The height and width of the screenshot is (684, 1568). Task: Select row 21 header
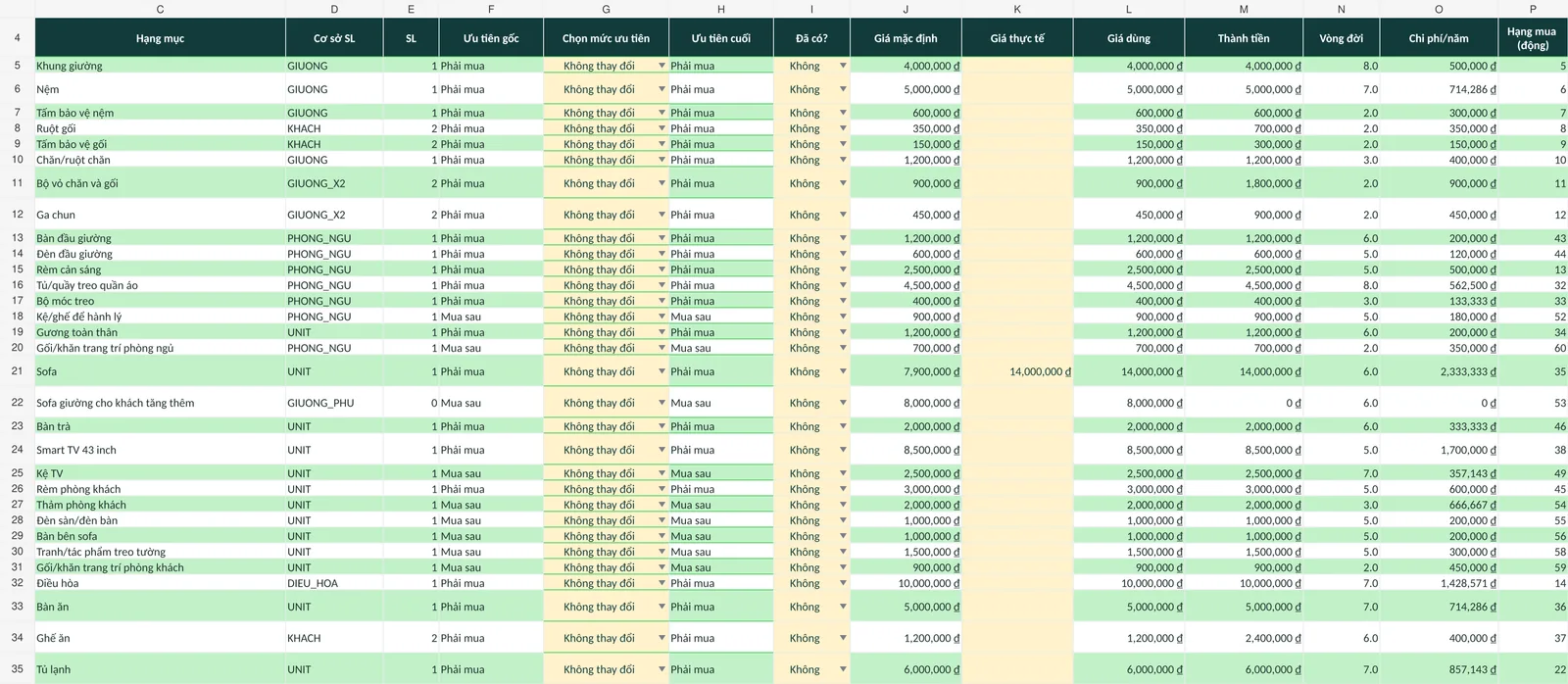point(17,371)
